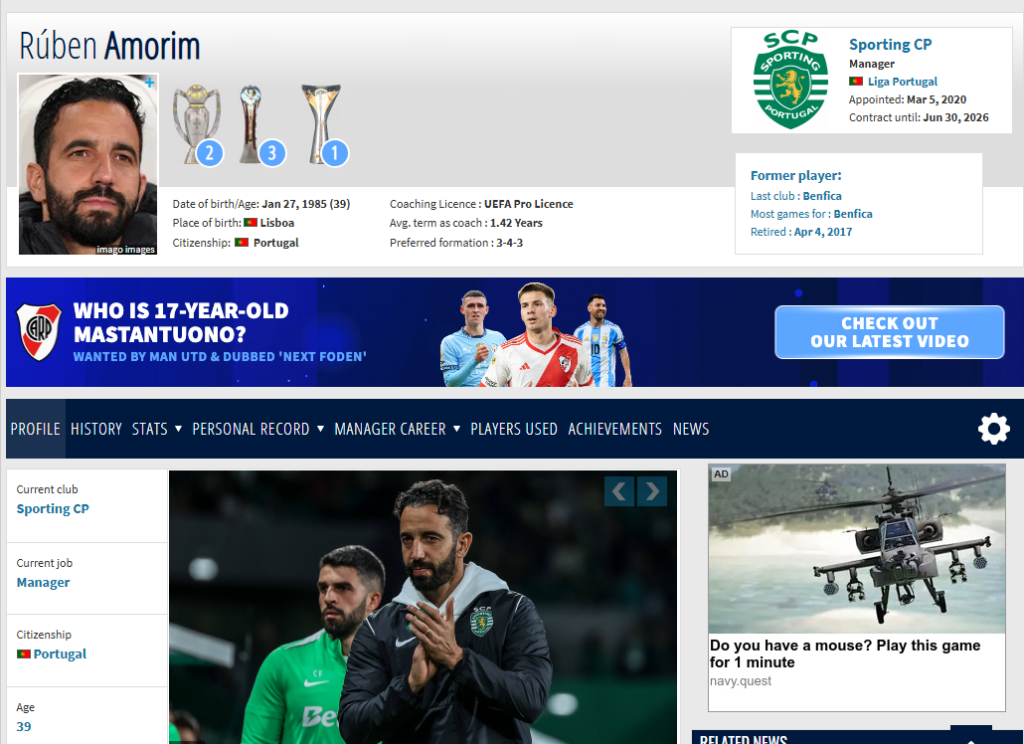The height and width of the screenshot is (744, 1024).
Task: Click the RELATED NEWS heading
Action: tap(744, 739)
